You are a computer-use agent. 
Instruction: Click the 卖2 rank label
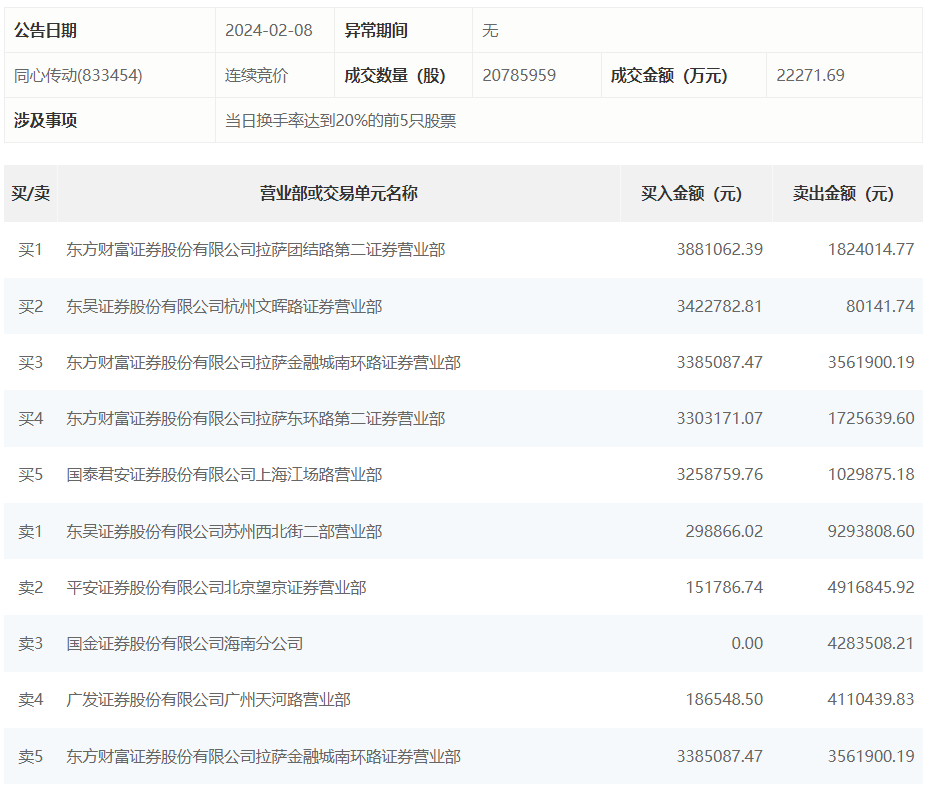tap(30, 587)
